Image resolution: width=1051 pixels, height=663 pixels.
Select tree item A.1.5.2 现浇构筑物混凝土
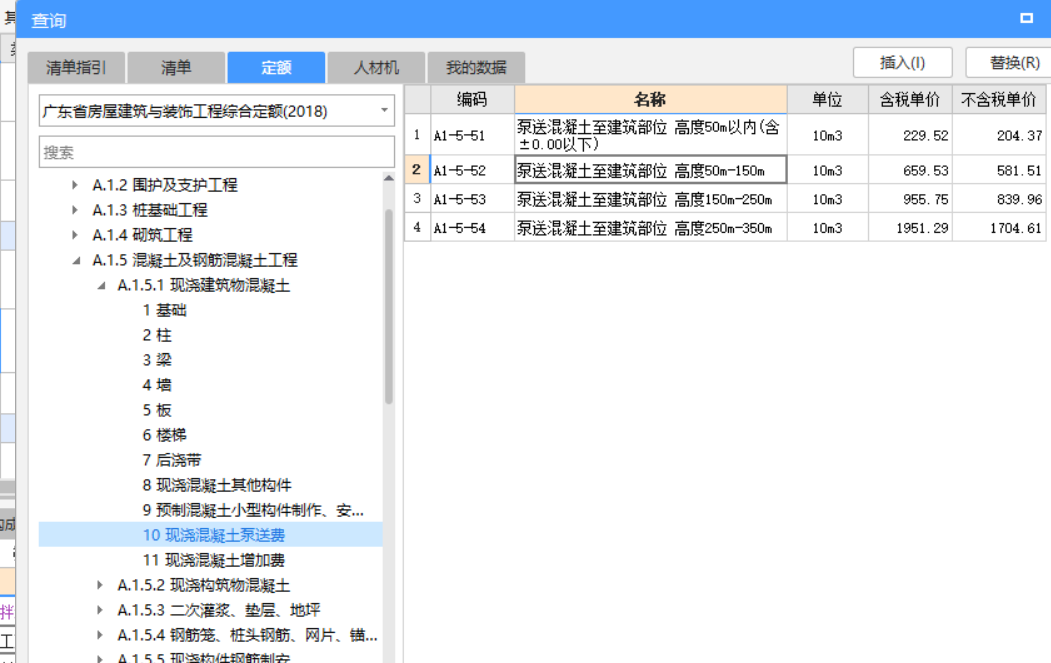point(204,585)
